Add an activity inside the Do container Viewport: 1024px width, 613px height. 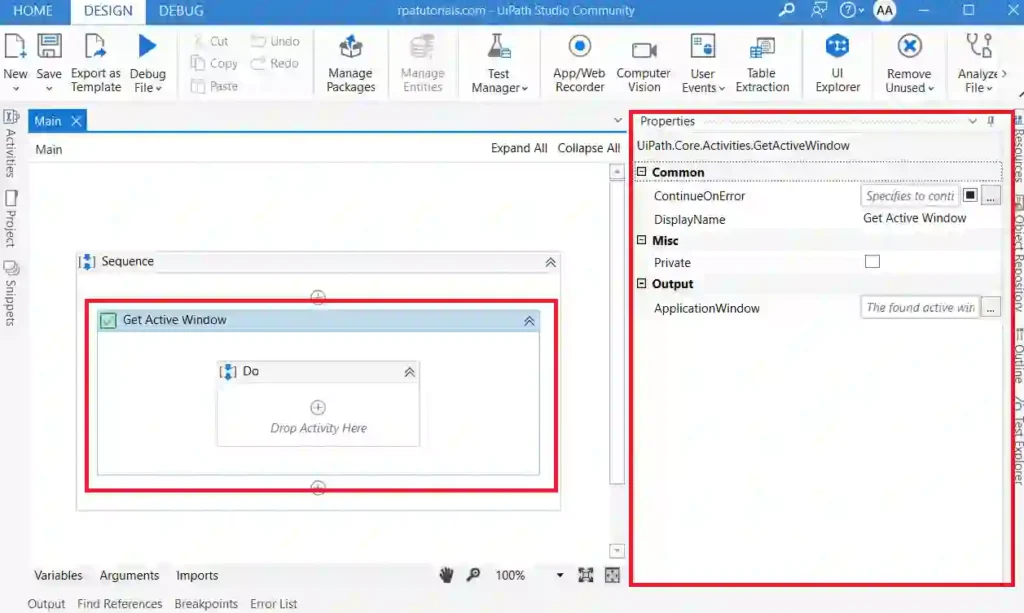tap(318, 407)
